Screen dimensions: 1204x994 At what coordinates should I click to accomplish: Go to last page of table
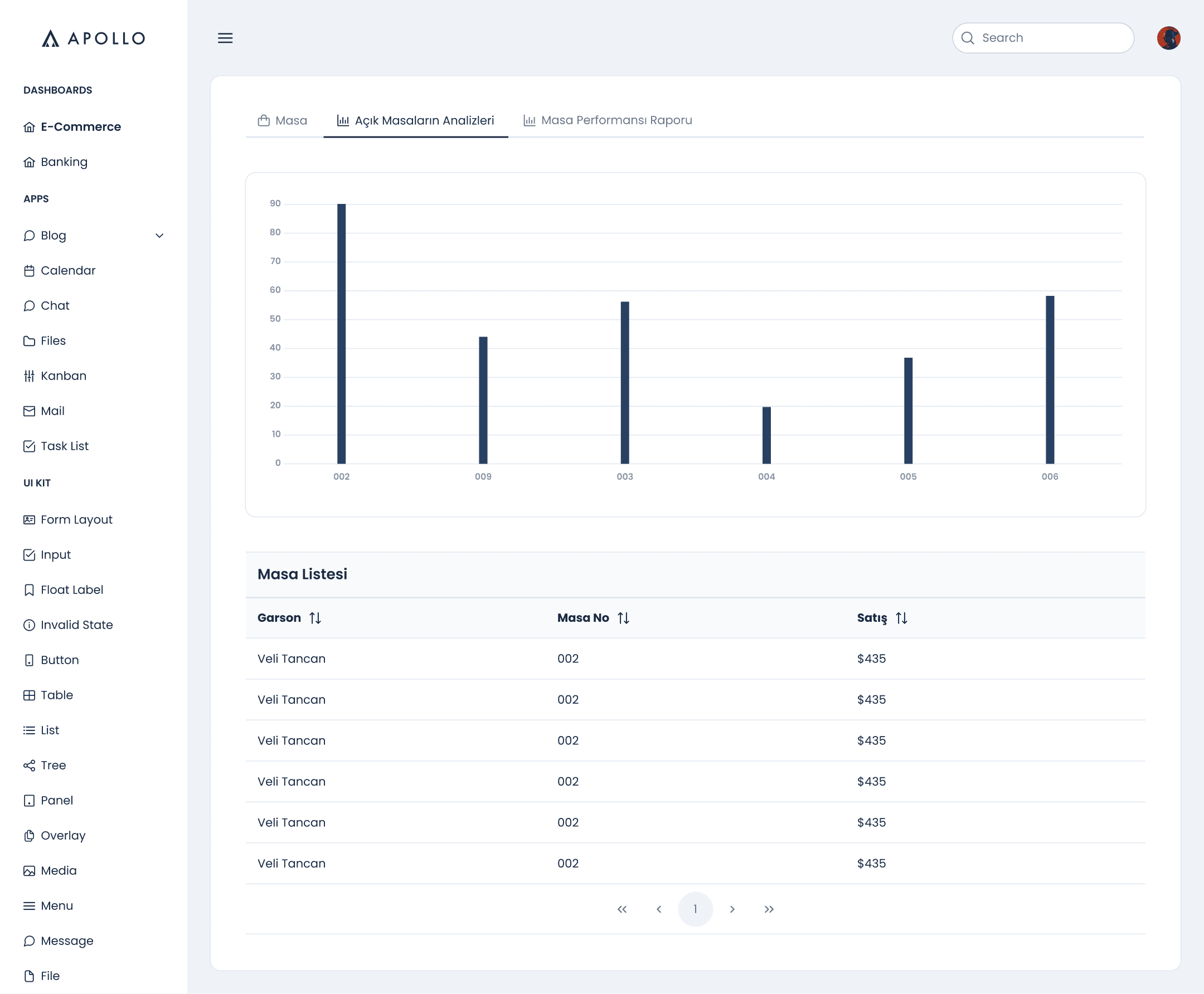(x=769, y=909)
